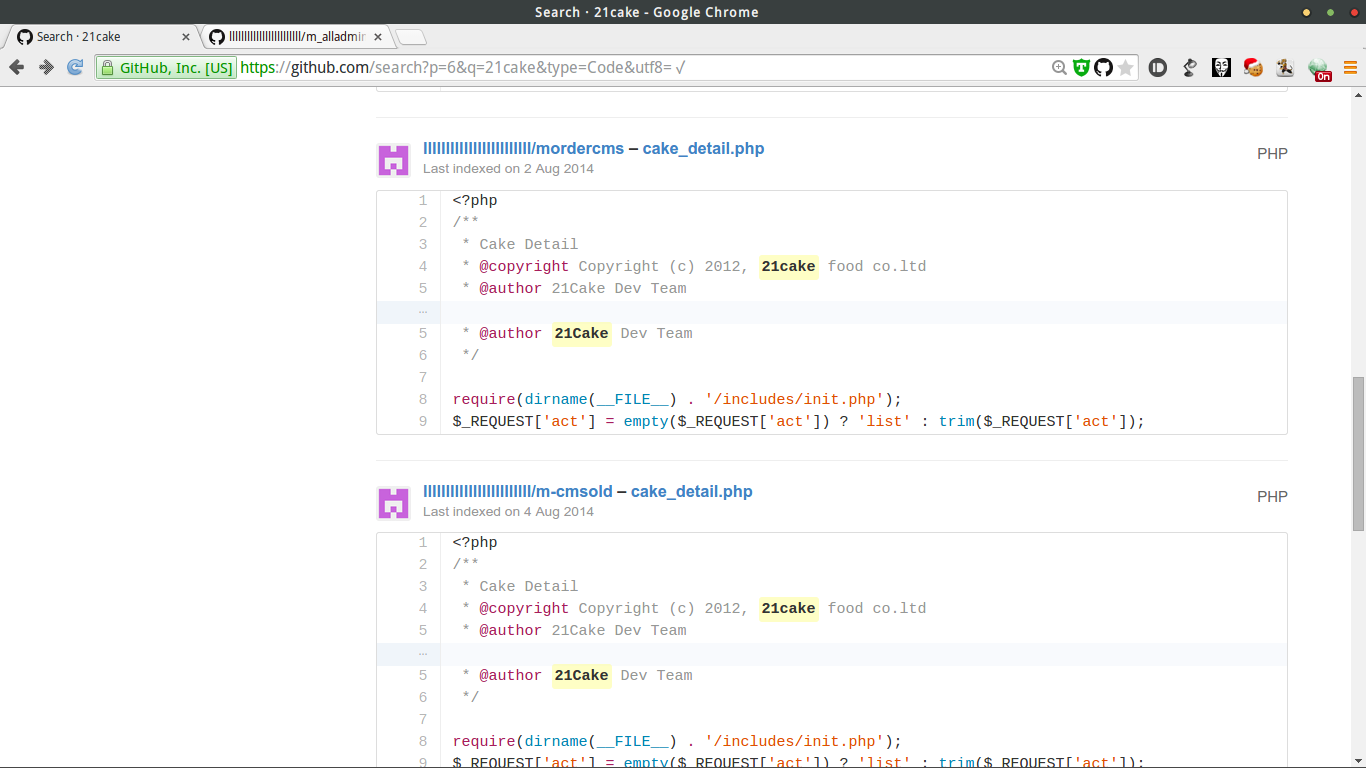The height and width of the screenshot is (768, 1366).
Task: Open the Santa hat cookie extension
Action: point(1253,68)
